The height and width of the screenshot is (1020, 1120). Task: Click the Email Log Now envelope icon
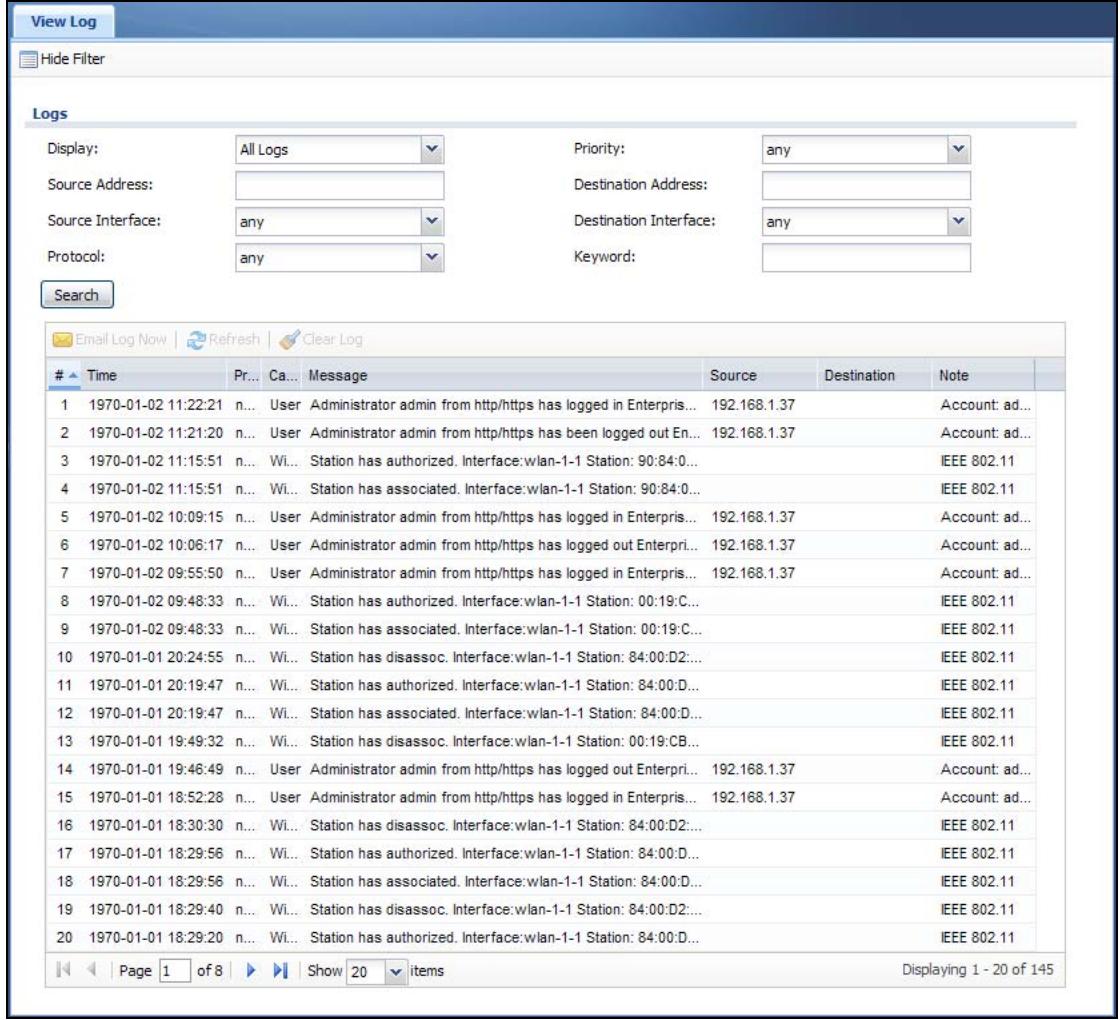(62, 340)
